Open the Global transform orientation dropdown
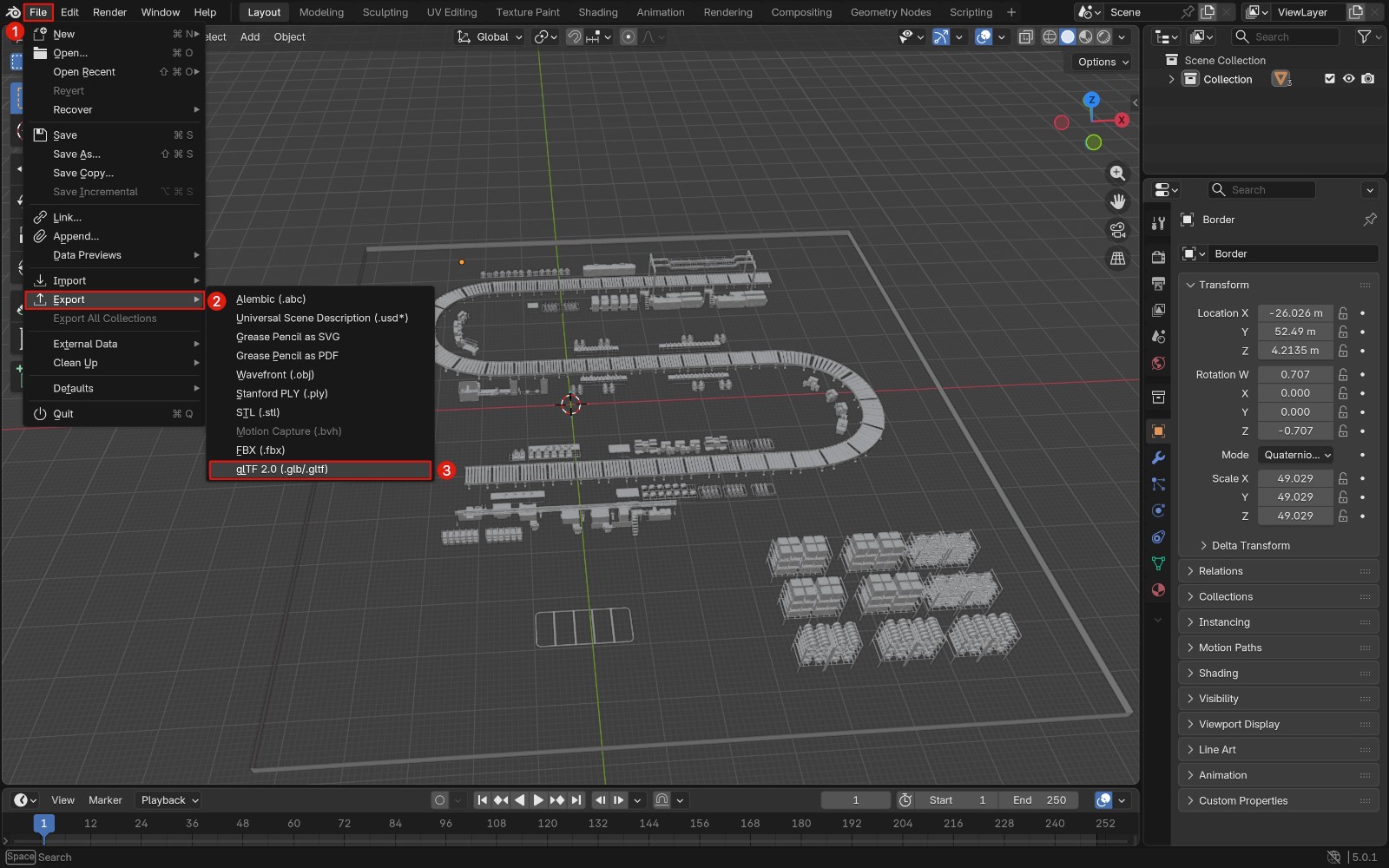The height and width of the screenshot is (868, 1389). (490, 36)
